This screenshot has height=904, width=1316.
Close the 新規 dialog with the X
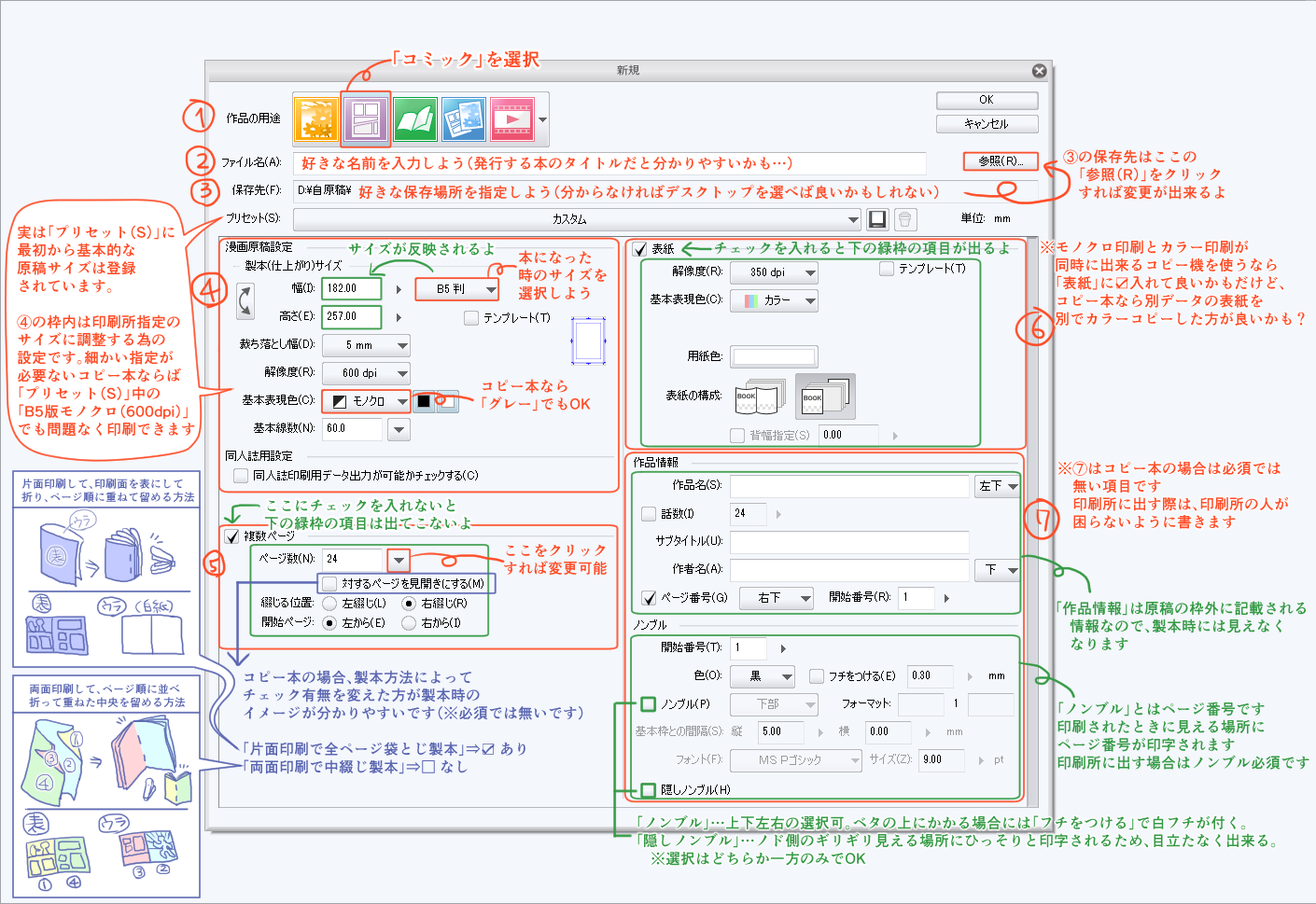pos(1039,71)
